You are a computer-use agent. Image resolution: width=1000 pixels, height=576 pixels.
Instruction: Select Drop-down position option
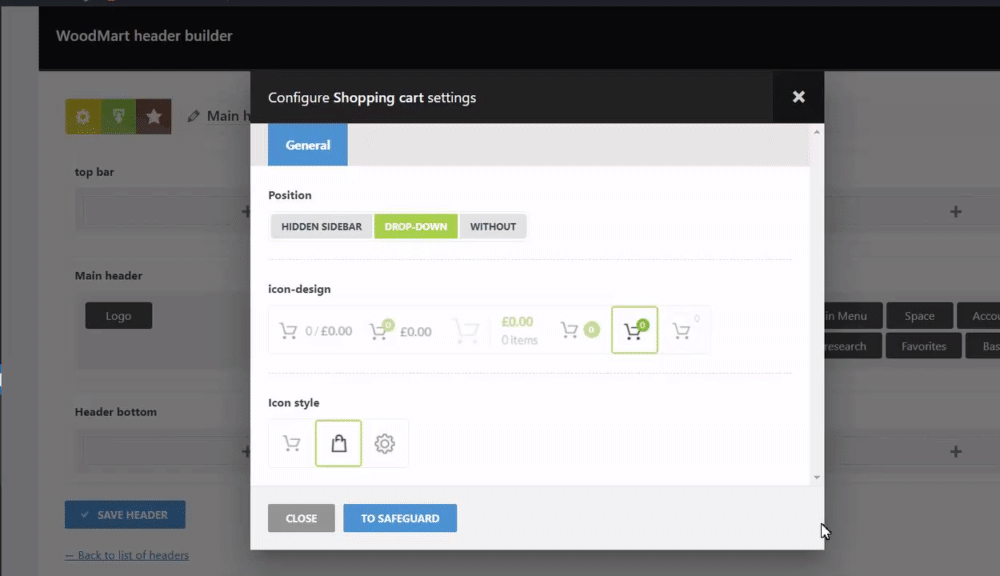pos(416,226)
